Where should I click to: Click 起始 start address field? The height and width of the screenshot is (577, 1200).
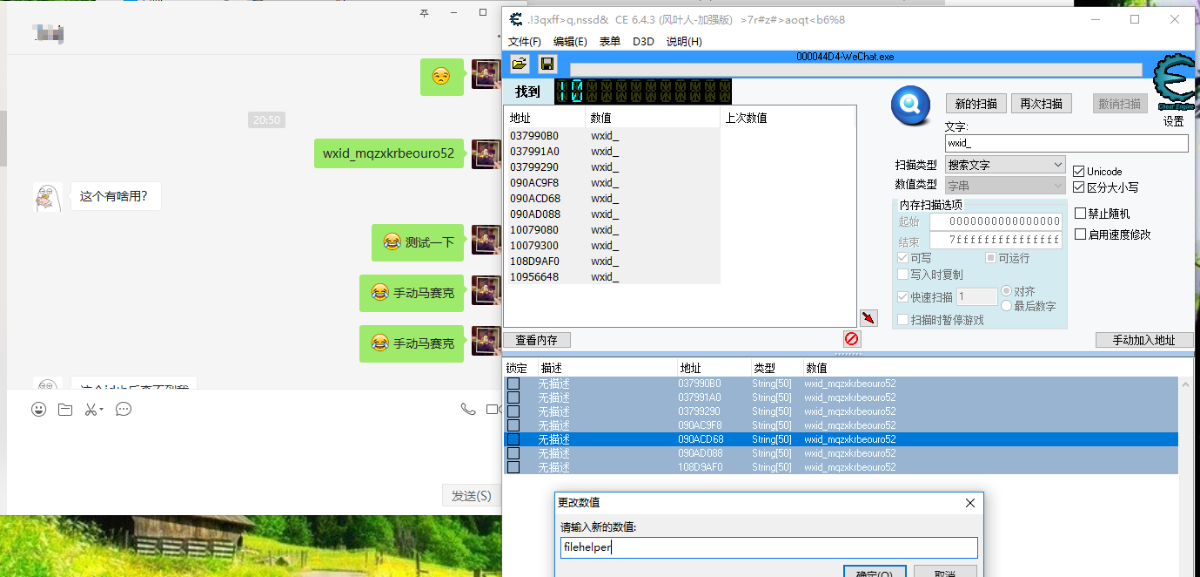(995, 221)
